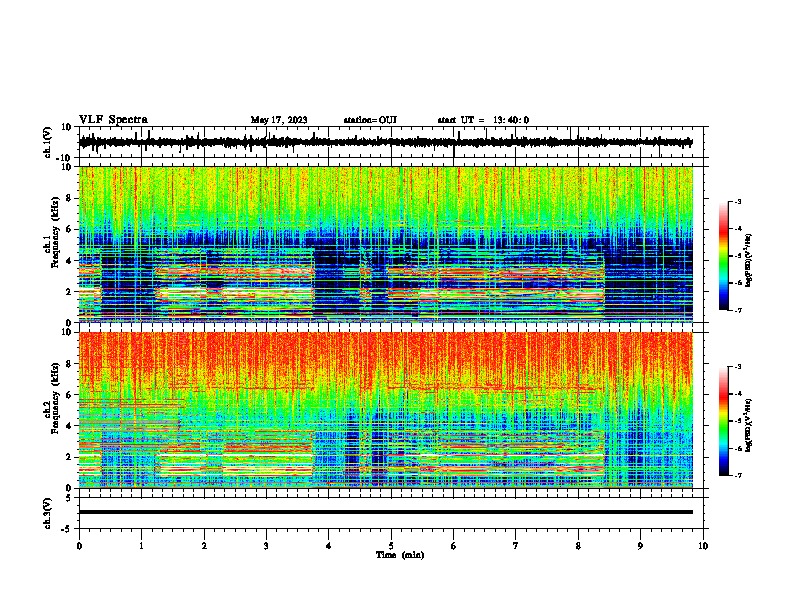This screenshot has height=612, width=792.
Task: Click the "-7" tick on ch.1 colorbar
Action: 737,310
